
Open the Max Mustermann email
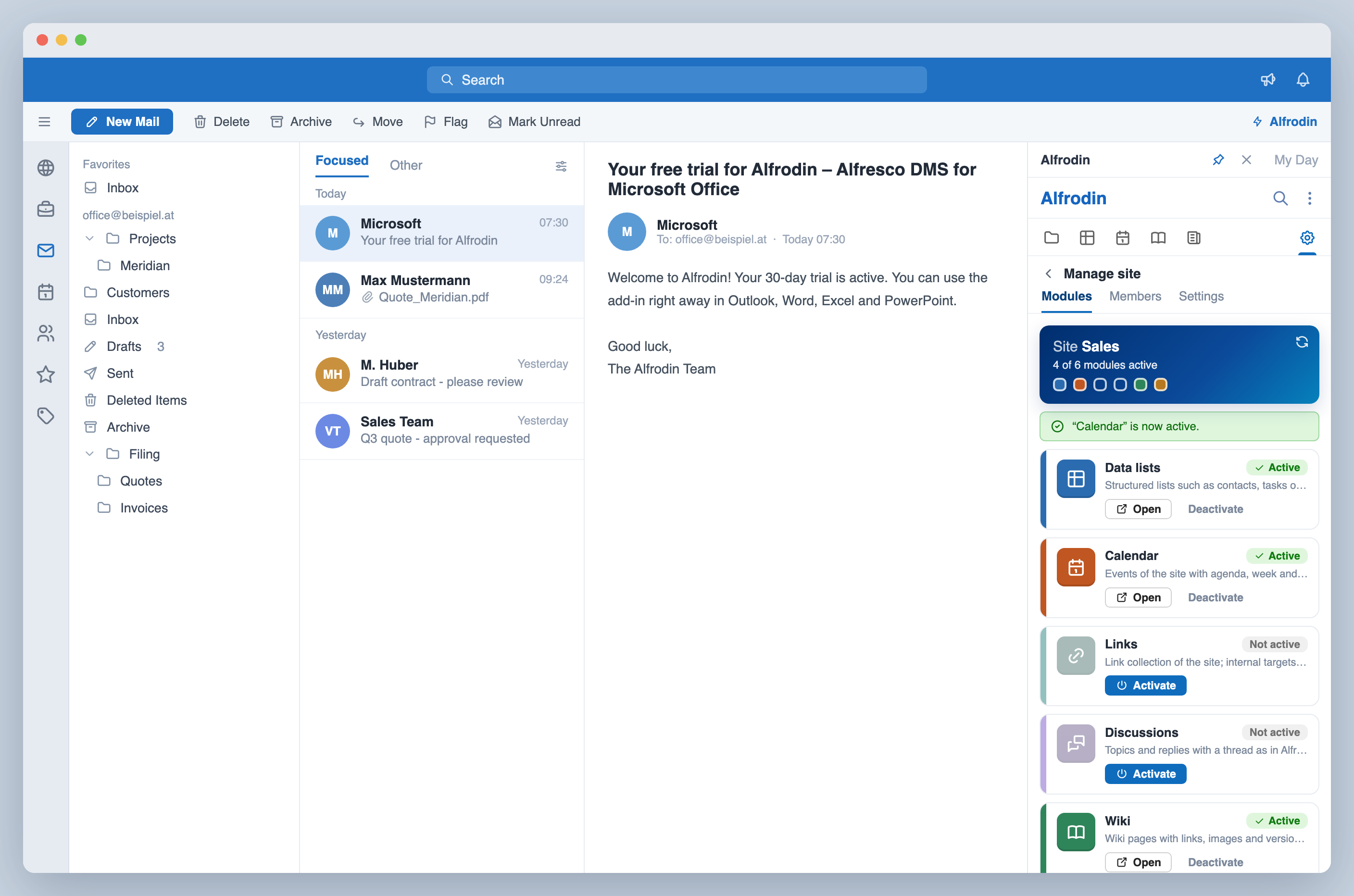pos(442,290)
